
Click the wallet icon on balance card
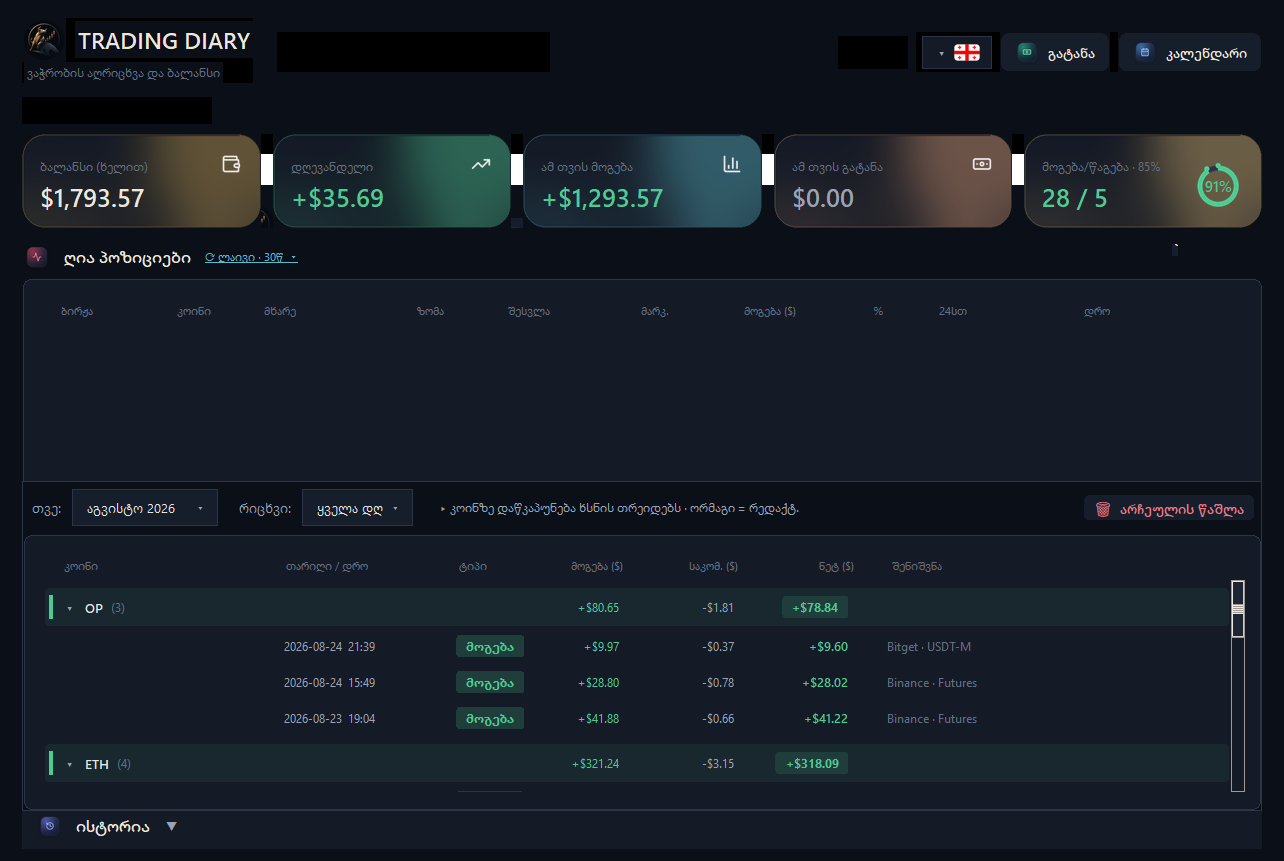[x=231, y=164]
